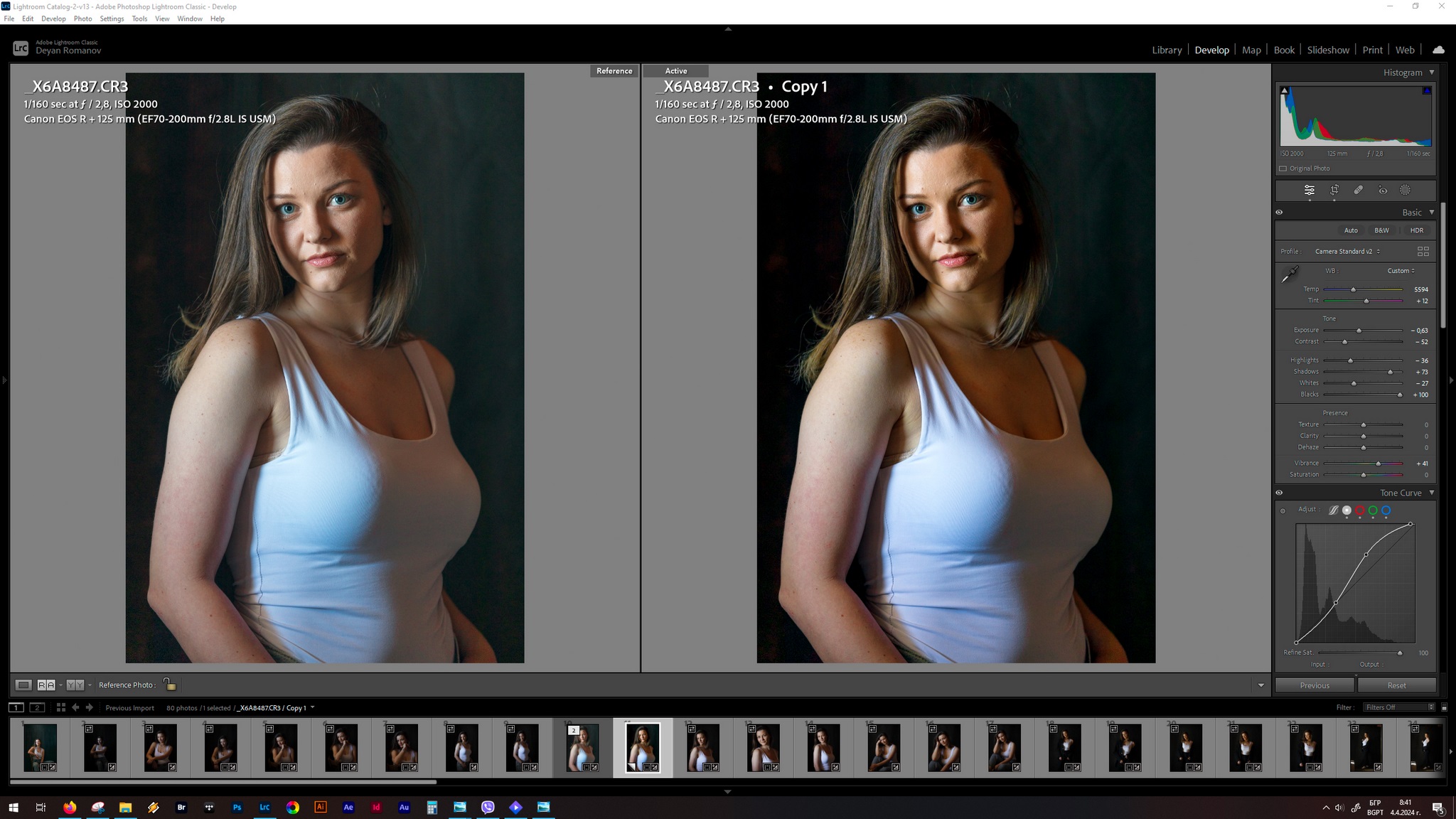Select the red channel tone curve
The height and width of the screenshot is (819, 1456).
(x=1360, y=510)
